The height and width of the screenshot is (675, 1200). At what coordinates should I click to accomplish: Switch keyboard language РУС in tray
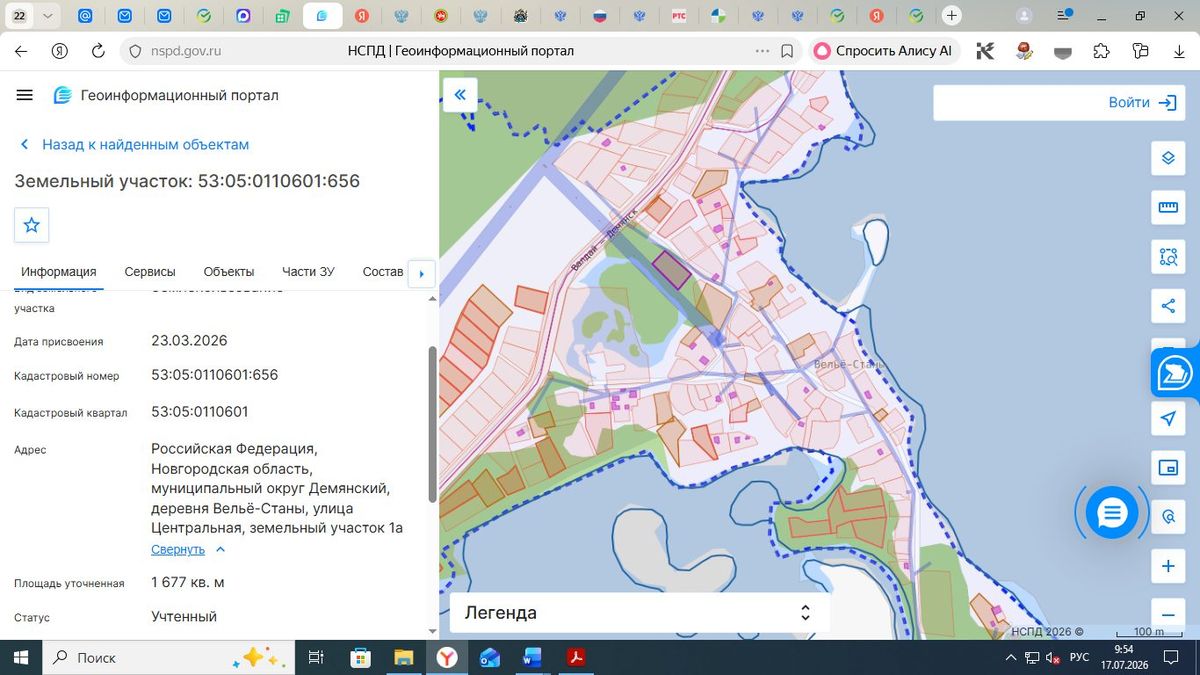click(1079, 657)
